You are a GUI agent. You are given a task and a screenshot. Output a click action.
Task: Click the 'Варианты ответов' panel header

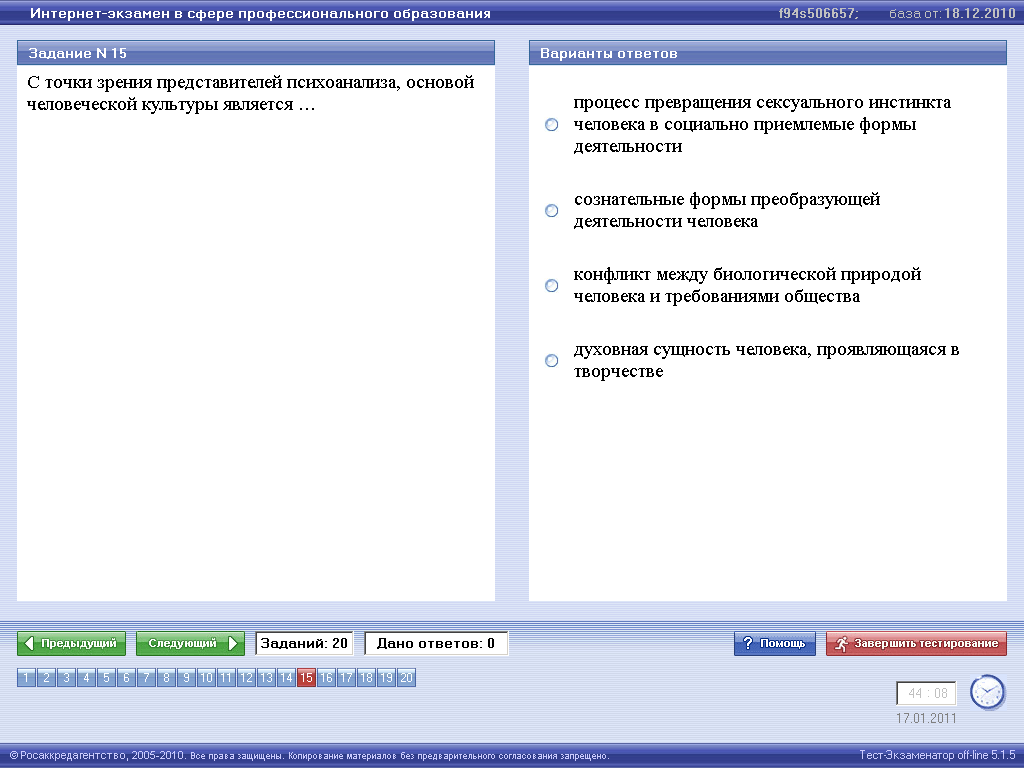click(768, 53)
